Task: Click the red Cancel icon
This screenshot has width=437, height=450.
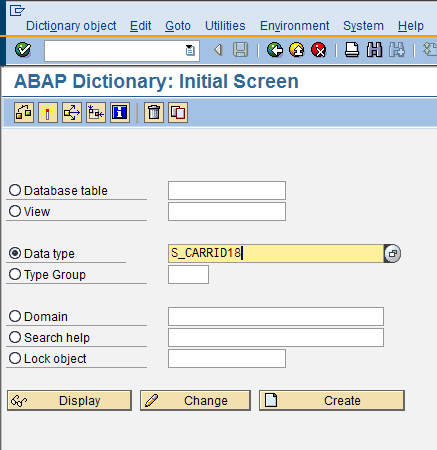Action: coord(319,50)
